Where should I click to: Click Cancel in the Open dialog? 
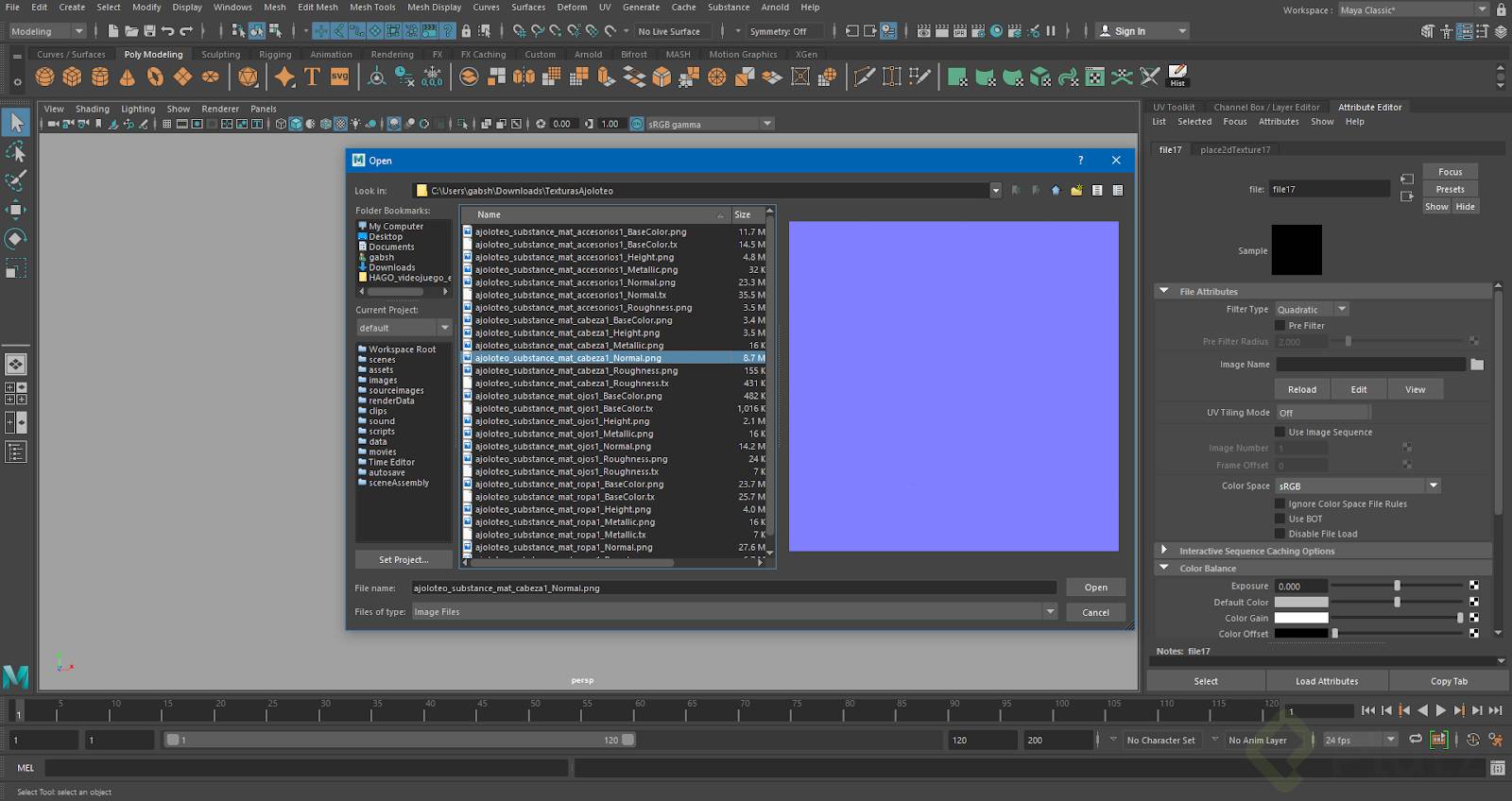pyautogui.click(x=1096, y=612)
